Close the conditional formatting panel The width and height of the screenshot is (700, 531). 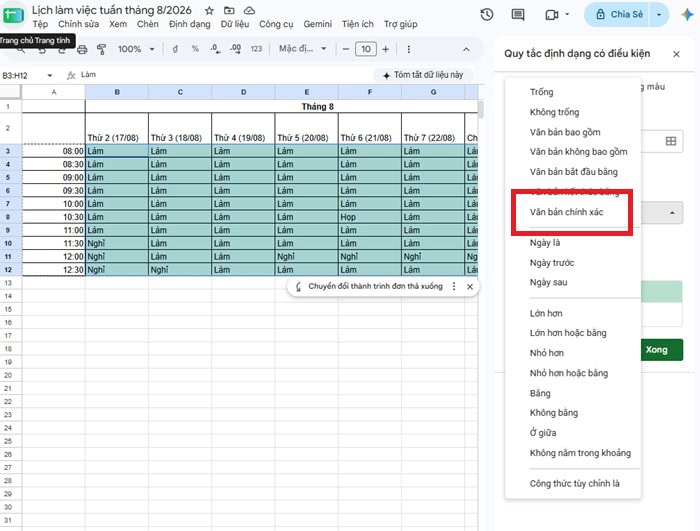point(676,54)
